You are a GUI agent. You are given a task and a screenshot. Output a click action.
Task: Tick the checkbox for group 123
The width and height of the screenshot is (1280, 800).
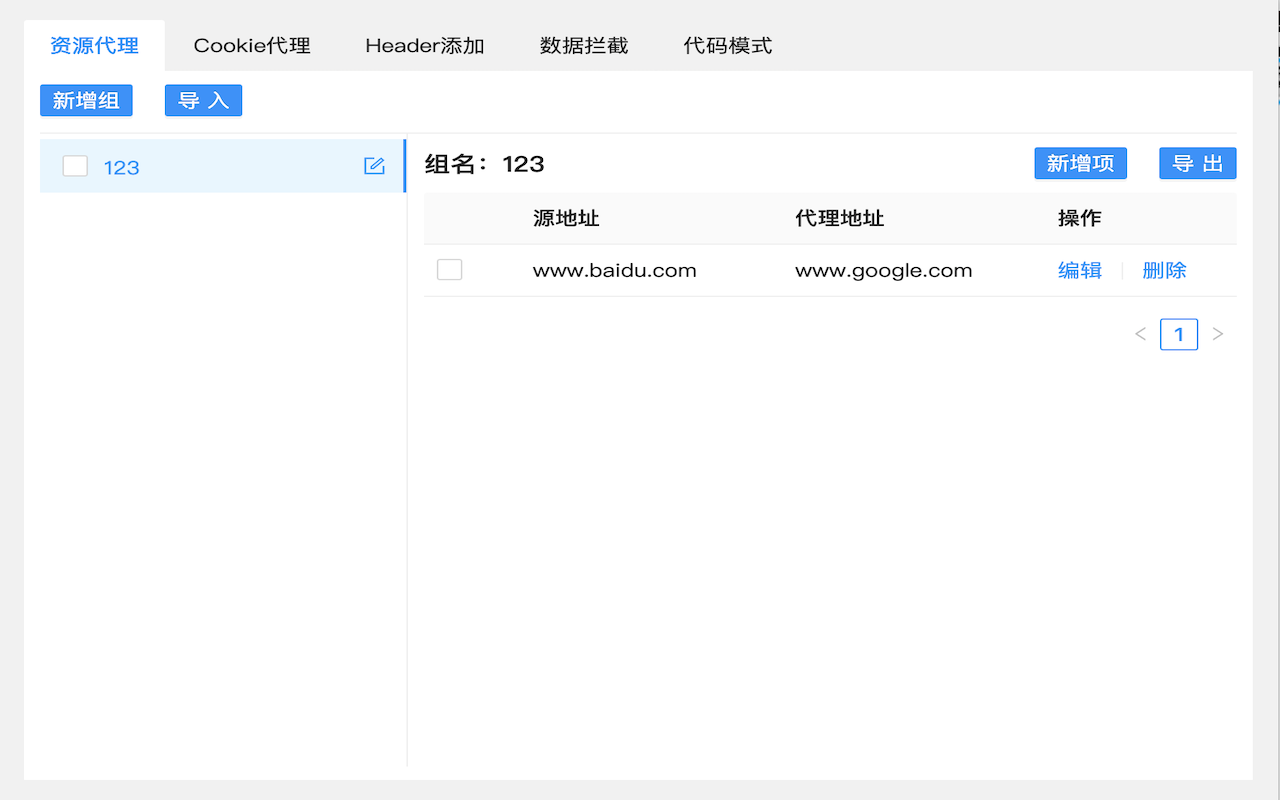coord(75,165)
